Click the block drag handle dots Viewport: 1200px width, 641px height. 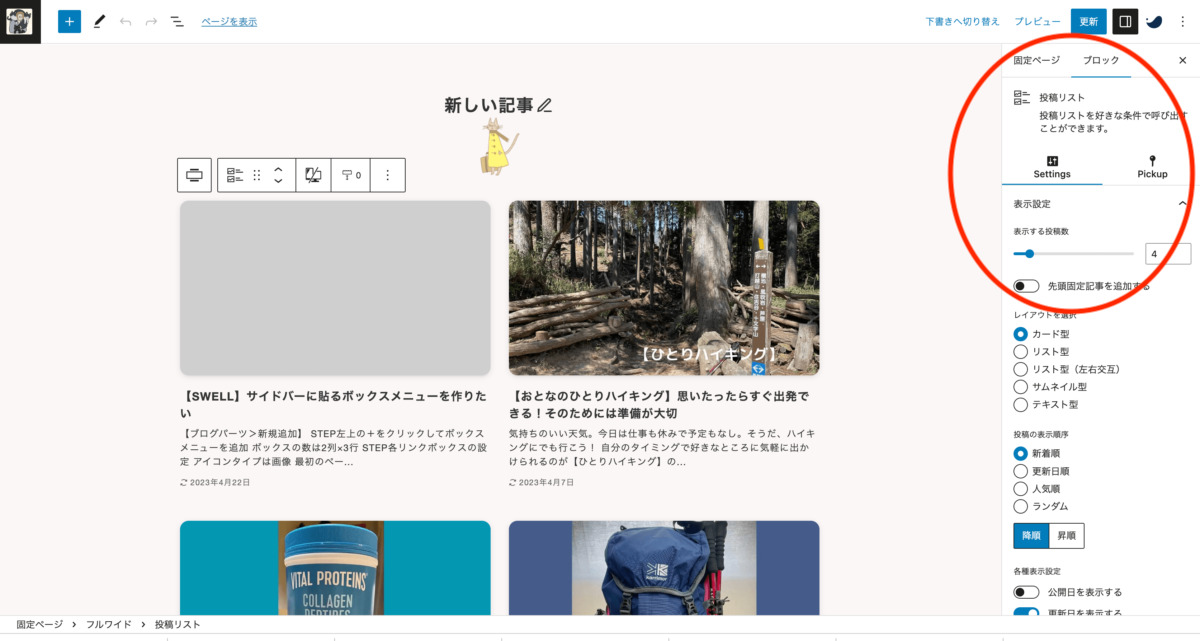pos(257,175)
